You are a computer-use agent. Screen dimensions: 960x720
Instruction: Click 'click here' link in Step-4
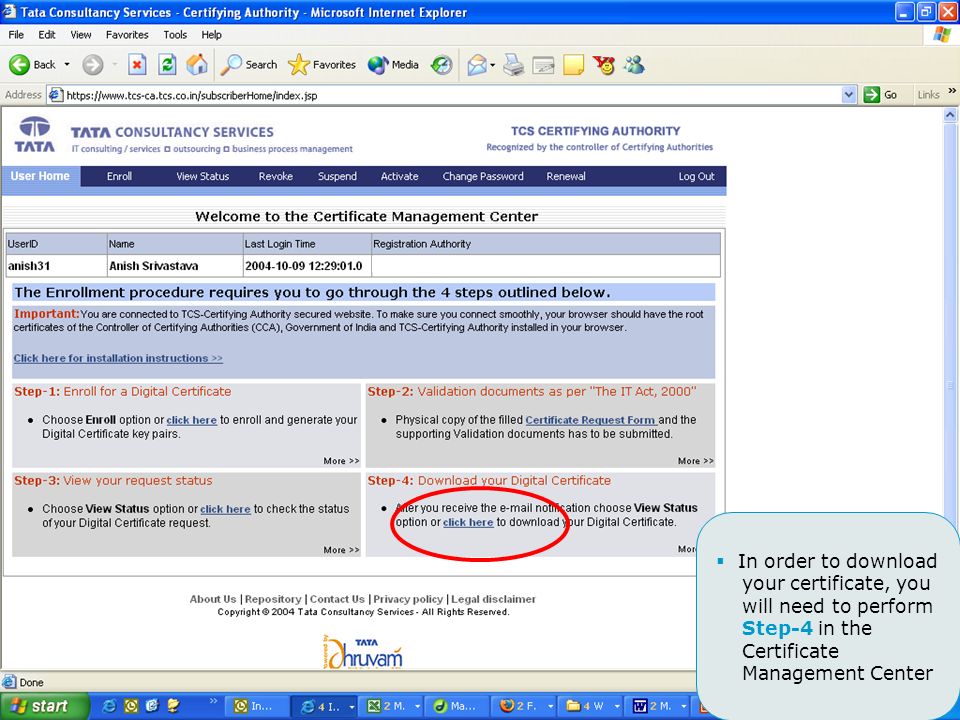(x=468, y=522)
